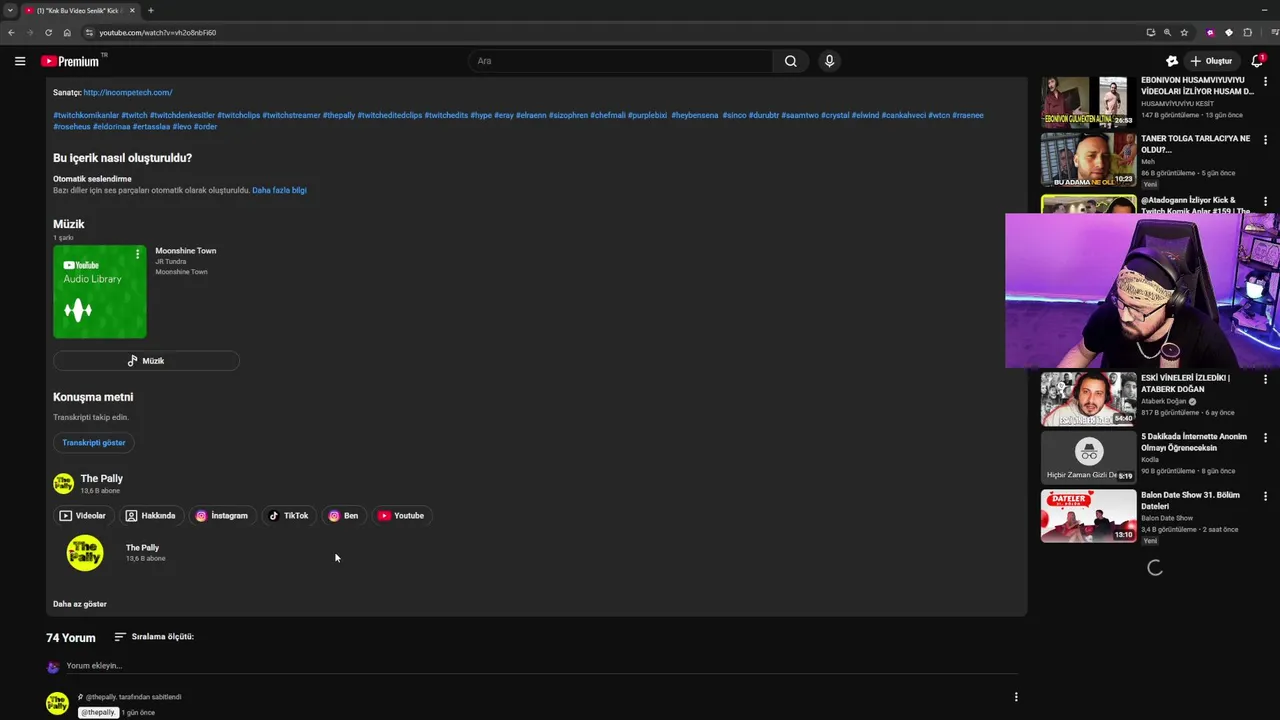Open the Youtube channel link chip
The width and height of the screenshot is (1280, 720).
click(x=401, y=516)
